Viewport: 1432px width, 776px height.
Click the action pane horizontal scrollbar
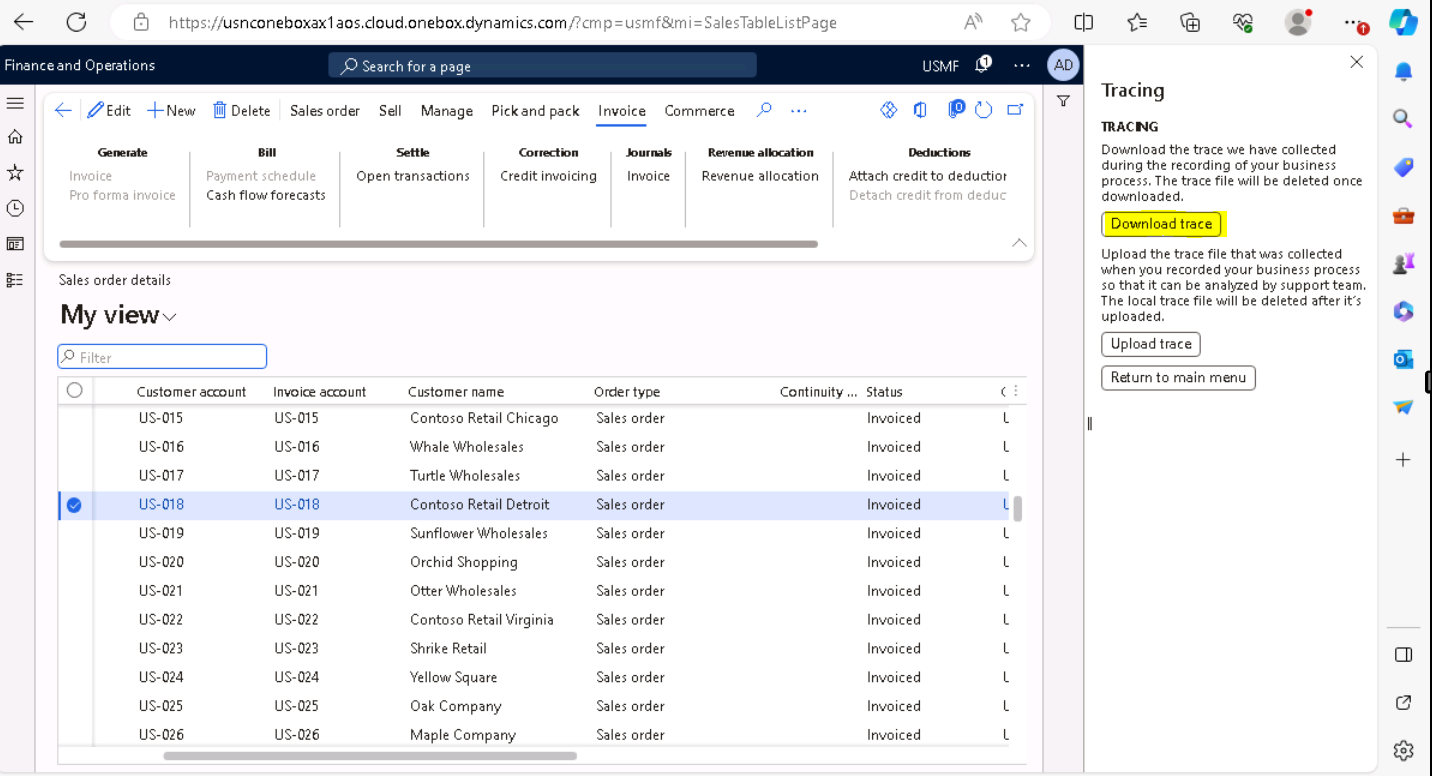pyautogui.click(x=438, y=243)
